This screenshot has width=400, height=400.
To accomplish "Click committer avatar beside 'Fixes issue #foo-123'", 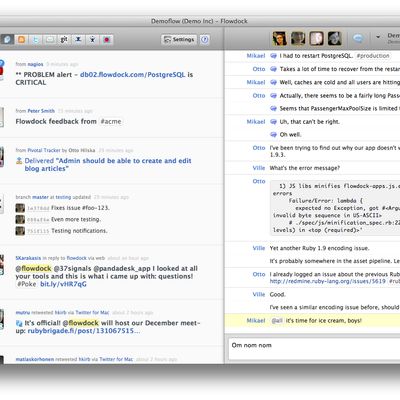I will click(20, 208).
